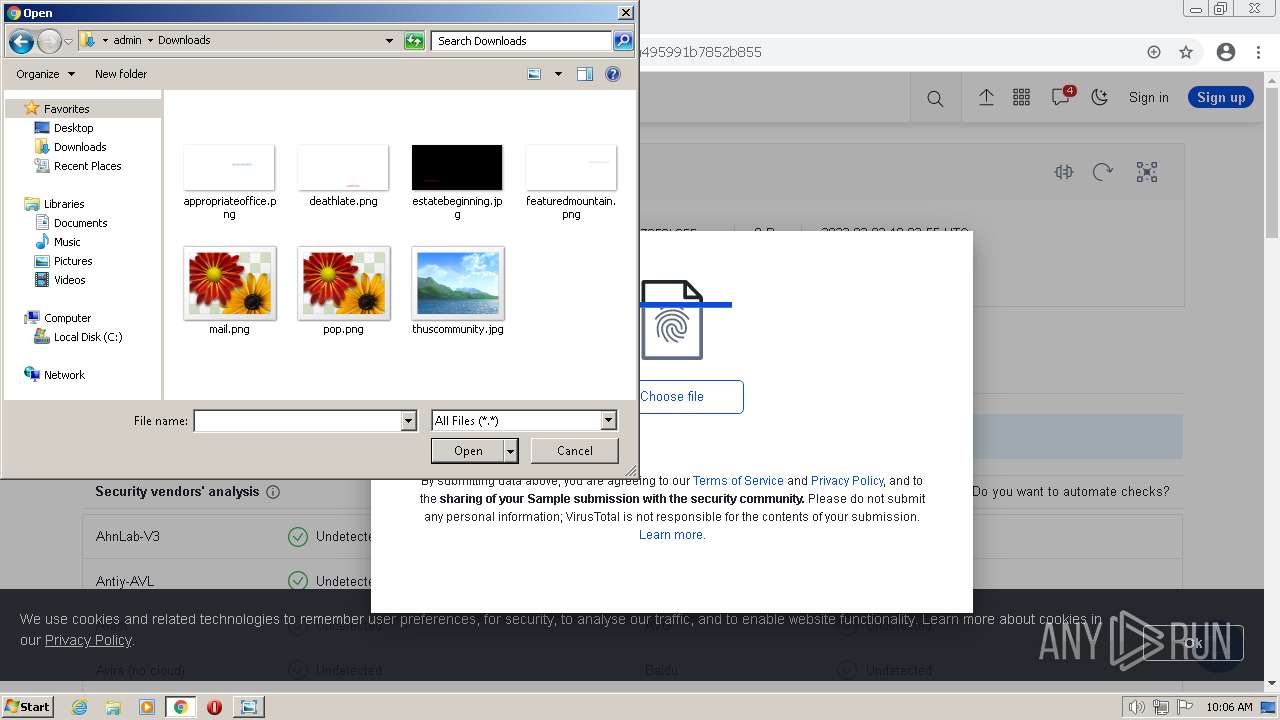Screen dimensions: 1280x720
Task: Open Internet Explorer from taskbar
Action: click(80, 707)
